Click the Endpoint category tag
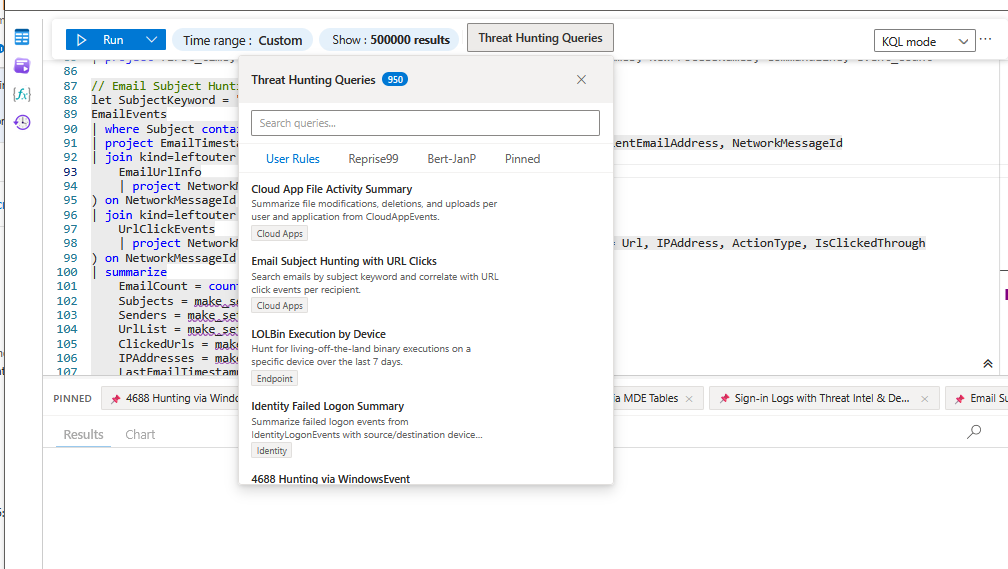 click(x=274, y=379)
